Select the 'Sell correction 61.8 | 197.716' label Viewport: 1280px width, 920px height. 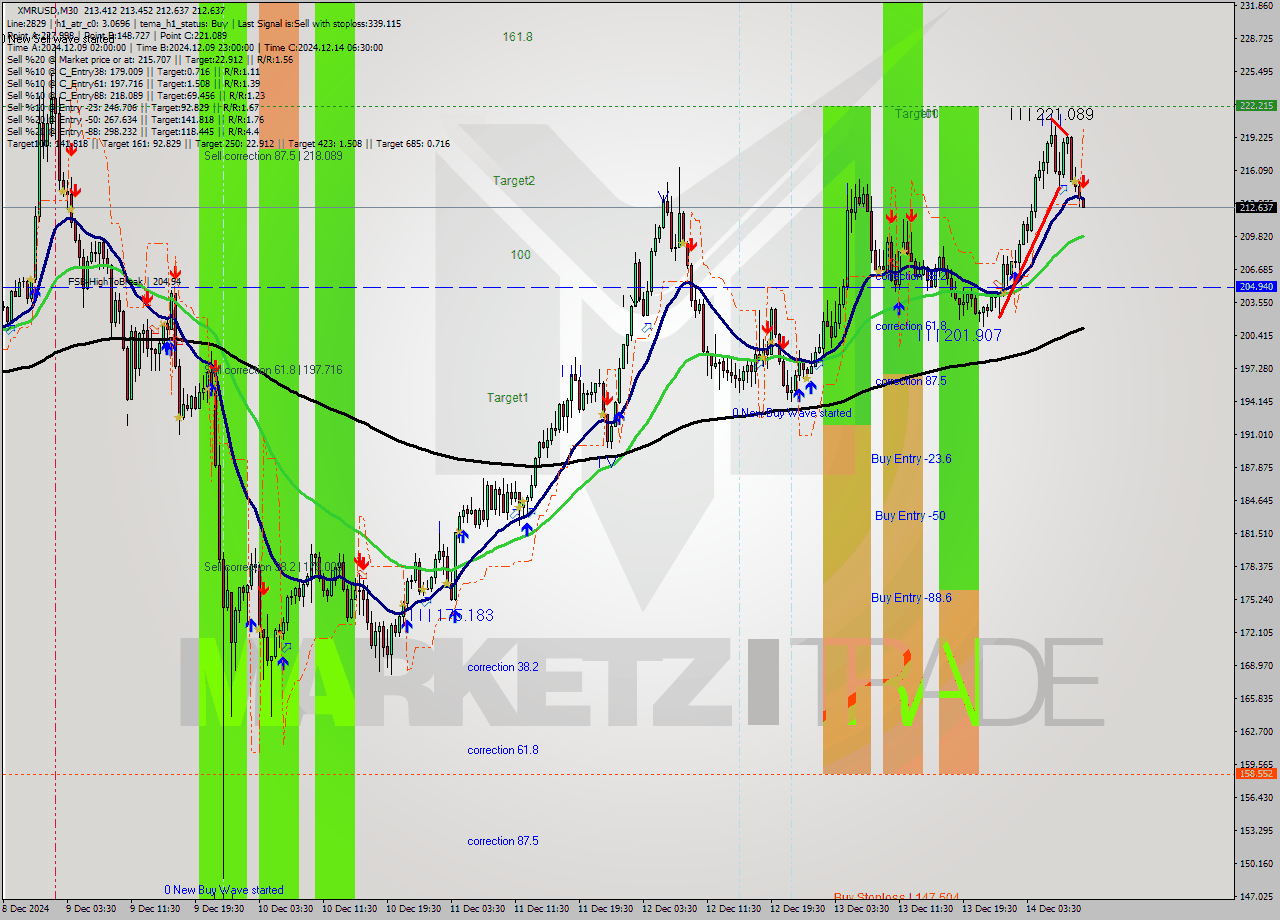[274, 370]
